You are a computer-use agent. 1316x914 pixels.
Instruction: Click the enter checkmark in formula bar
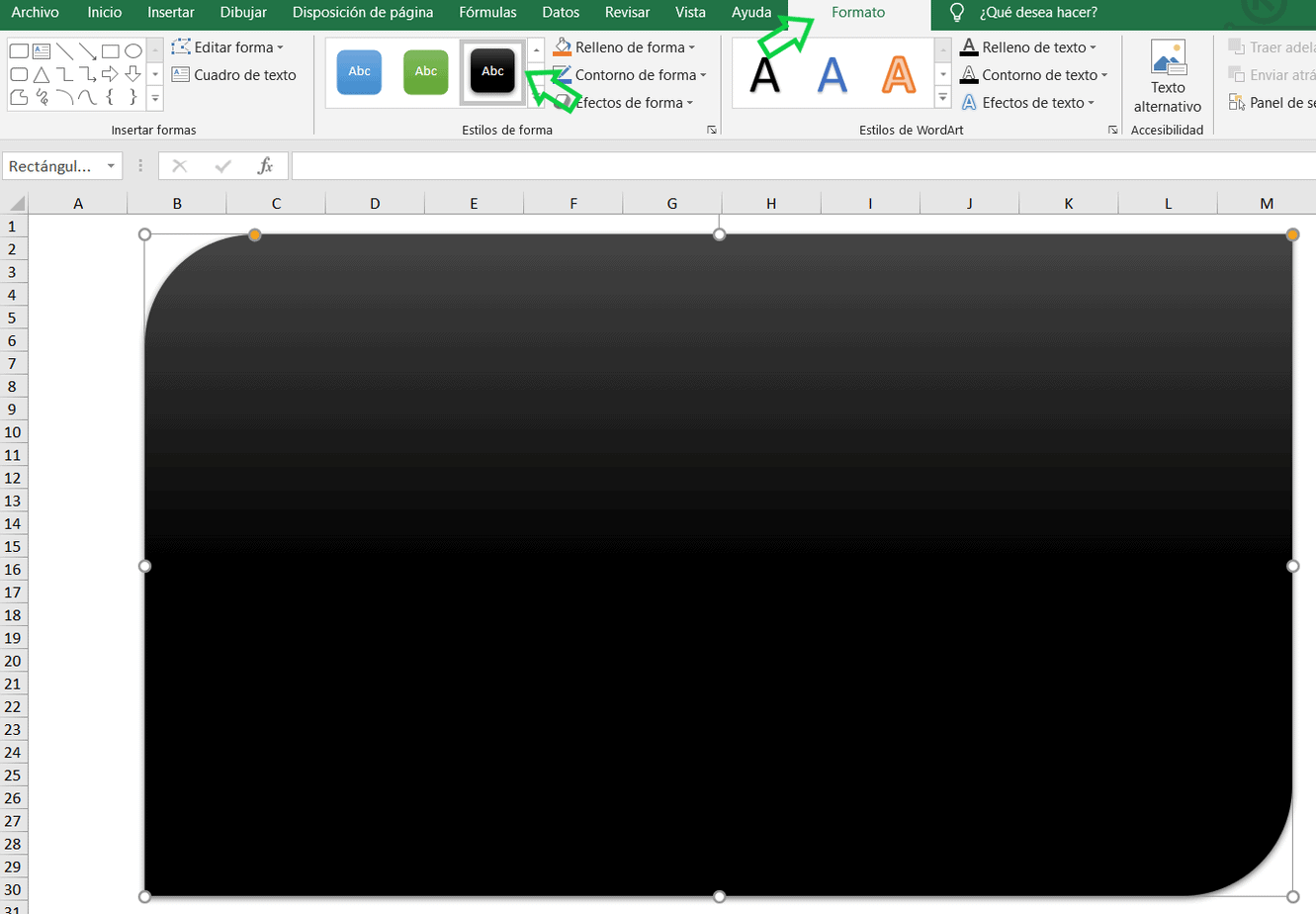[222, 166]
